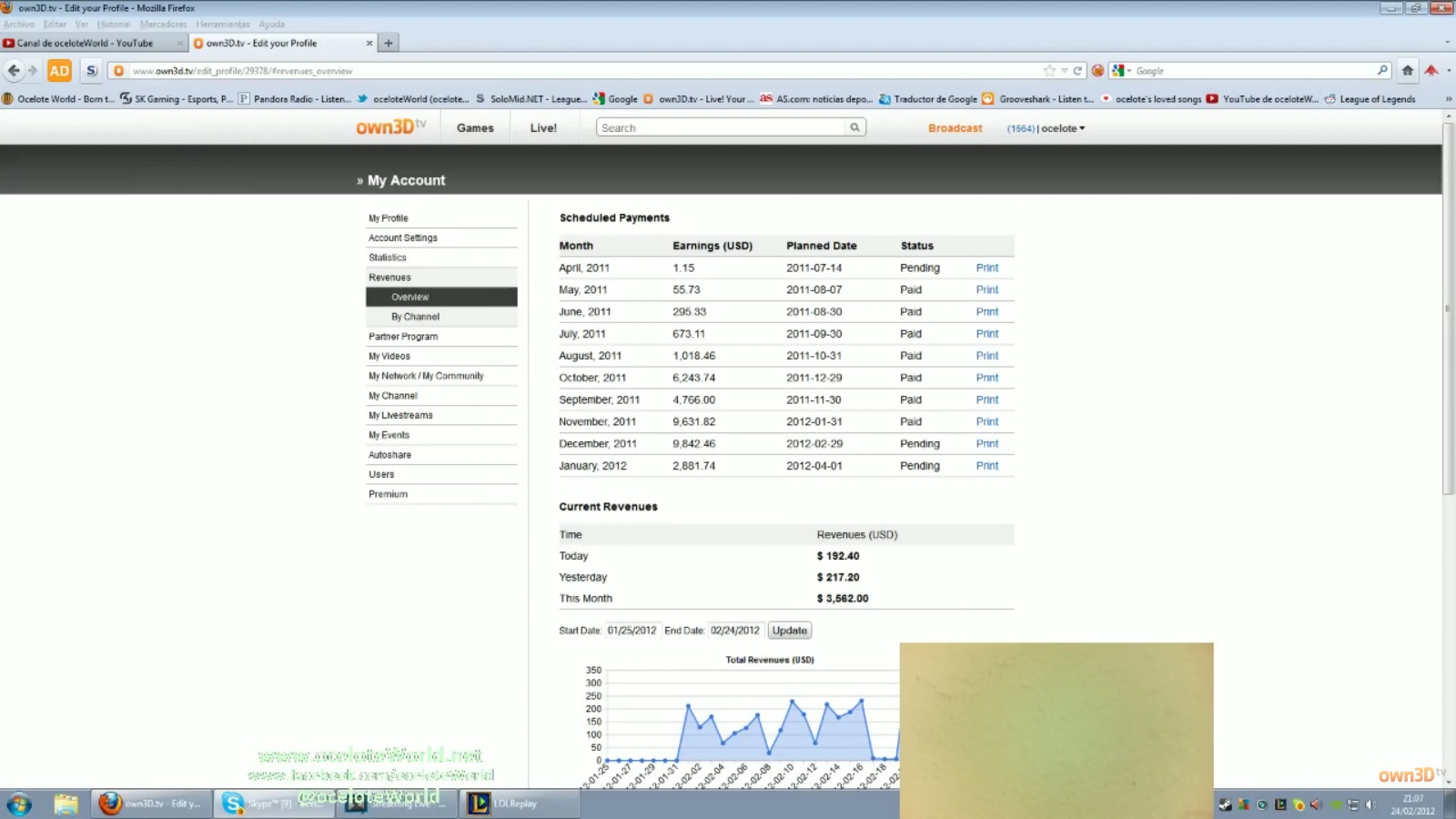The width and height of the screenshot is (1456, 819).
Task: Click the own3D site search magnifier icon
Action: click(x=854, y=128)
